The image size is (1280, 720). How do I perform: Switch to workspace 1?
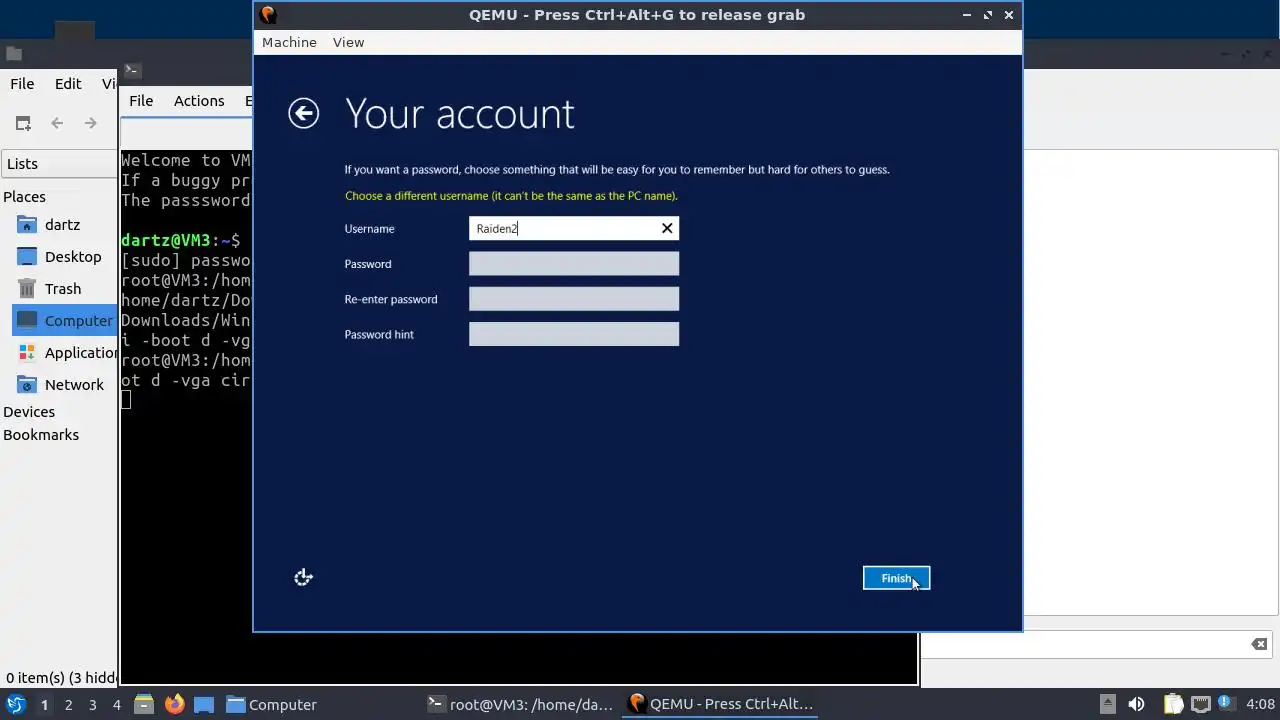[44, 705]
